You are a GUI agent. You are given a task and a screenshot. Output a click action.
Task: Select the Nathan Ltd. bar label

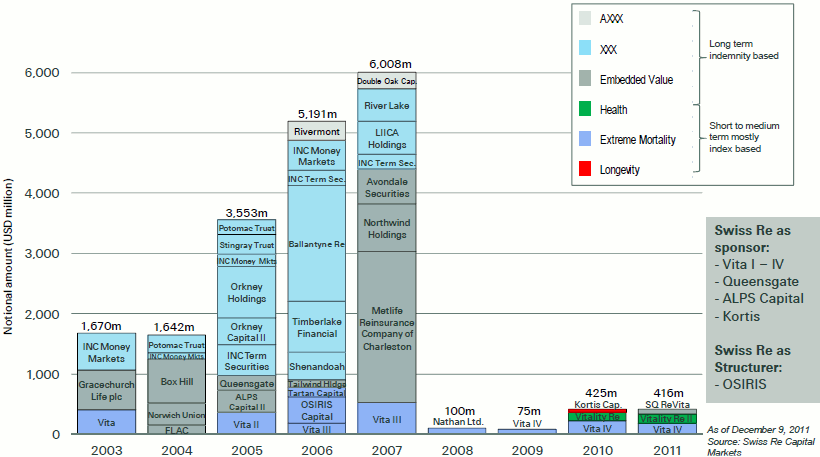[x=457, y=422]
